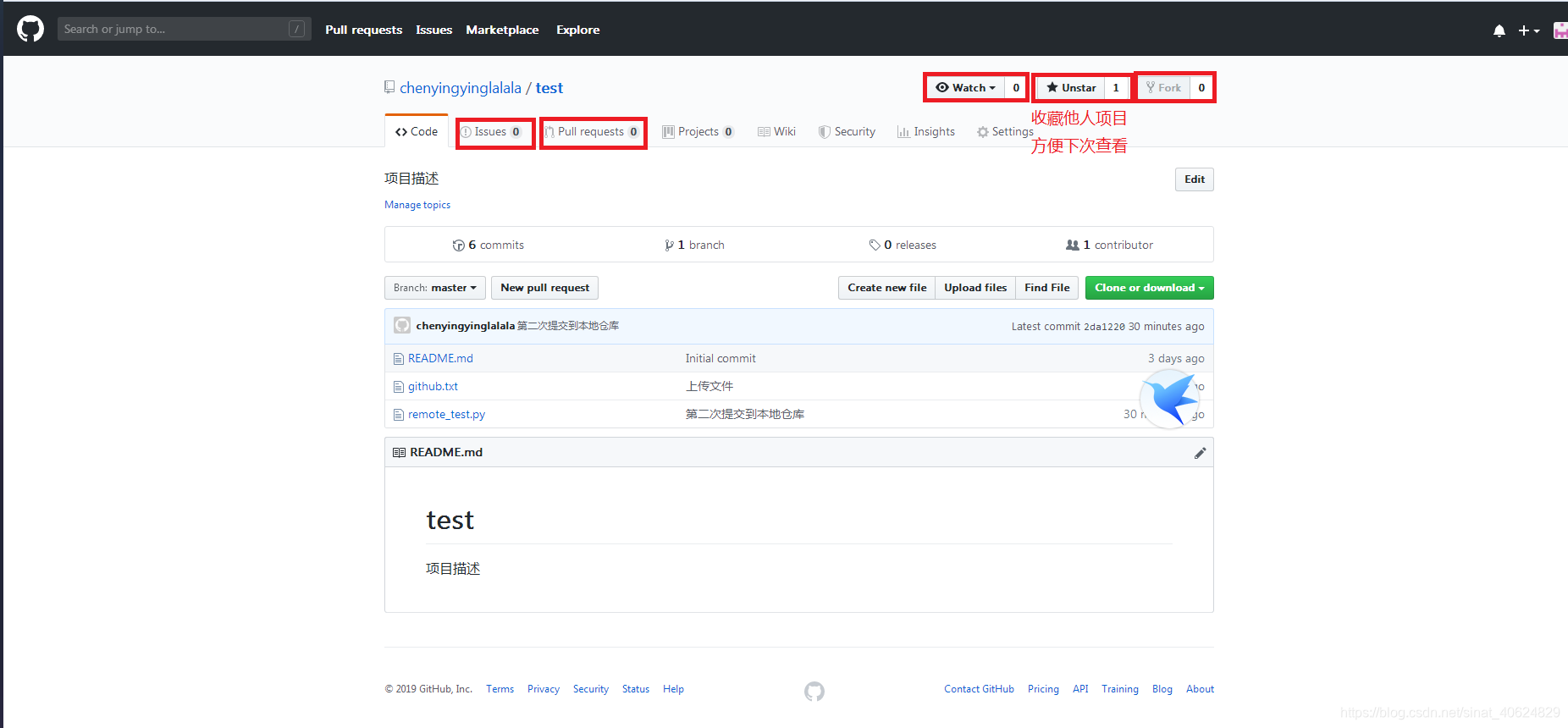Open the 上传文件 commit message
Viewport: 1568px width, 728px height.
[x=709, y=387]
